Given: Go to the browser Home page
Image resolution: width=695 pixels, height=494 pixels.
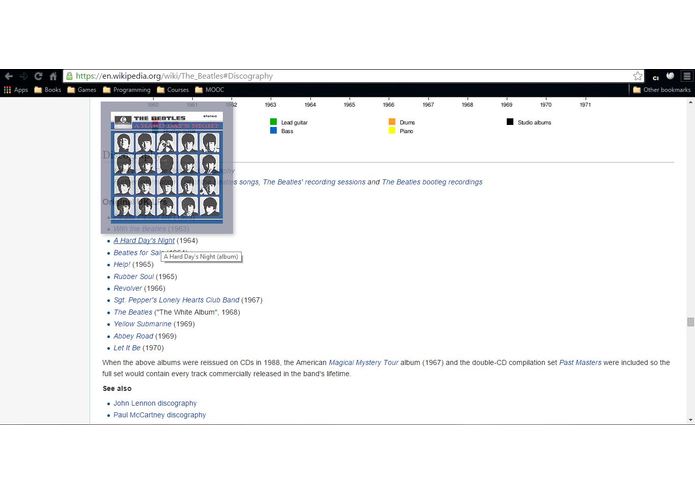Looking at the screenshot, I should (x=53, y=76).
